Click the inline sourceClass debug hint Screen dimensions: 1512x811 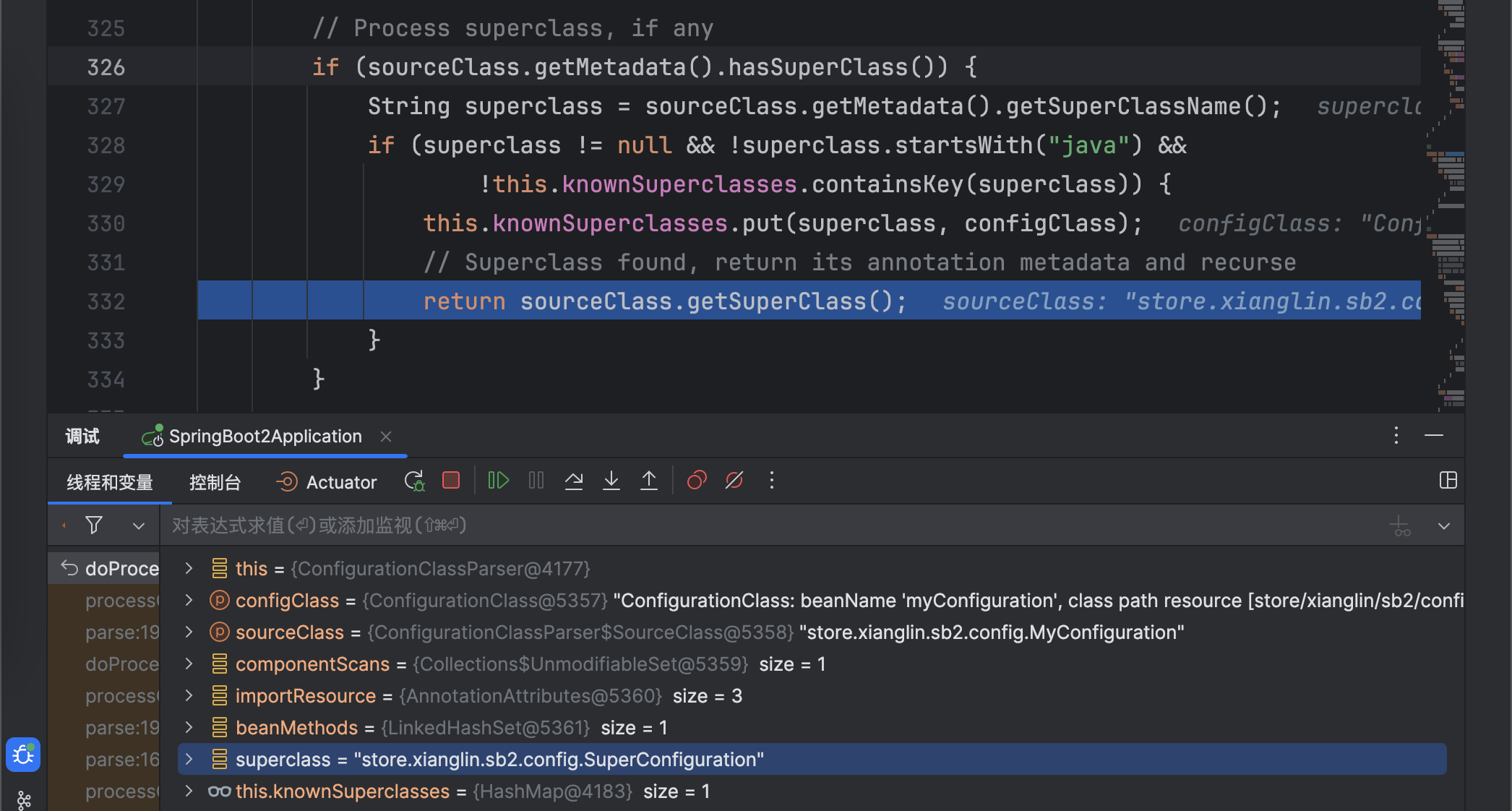[1182, 301]
